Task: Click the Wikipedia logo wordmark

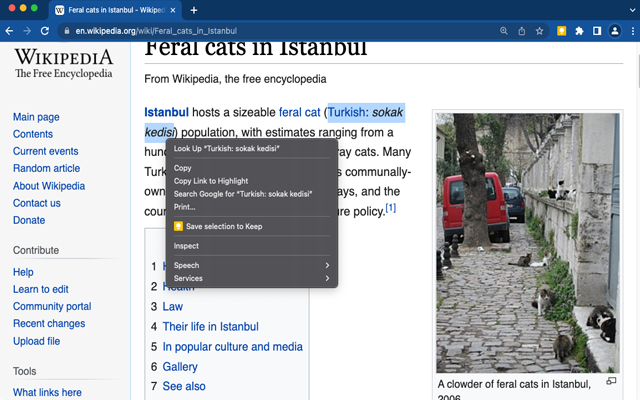Action: point(64,63)
